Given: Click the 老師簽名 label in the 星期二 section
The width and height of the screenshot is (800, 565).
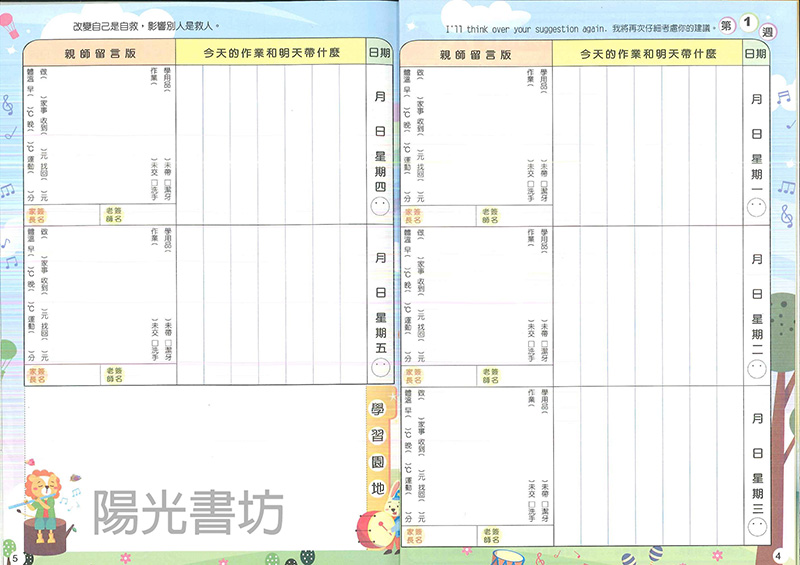Looking at the screenshot, I should [489, 376].
